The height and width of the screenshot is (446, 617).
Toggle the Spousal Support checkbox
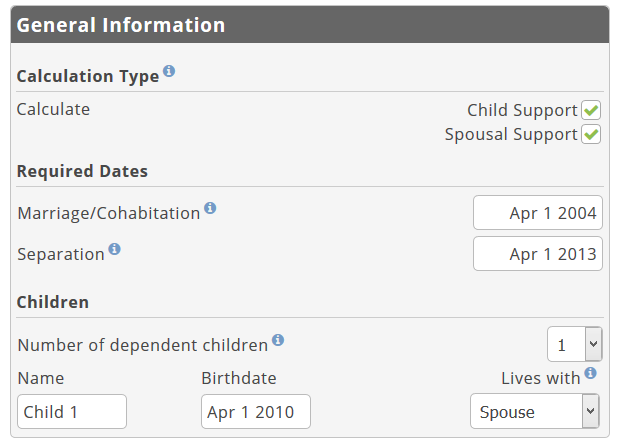coord(591,135)
